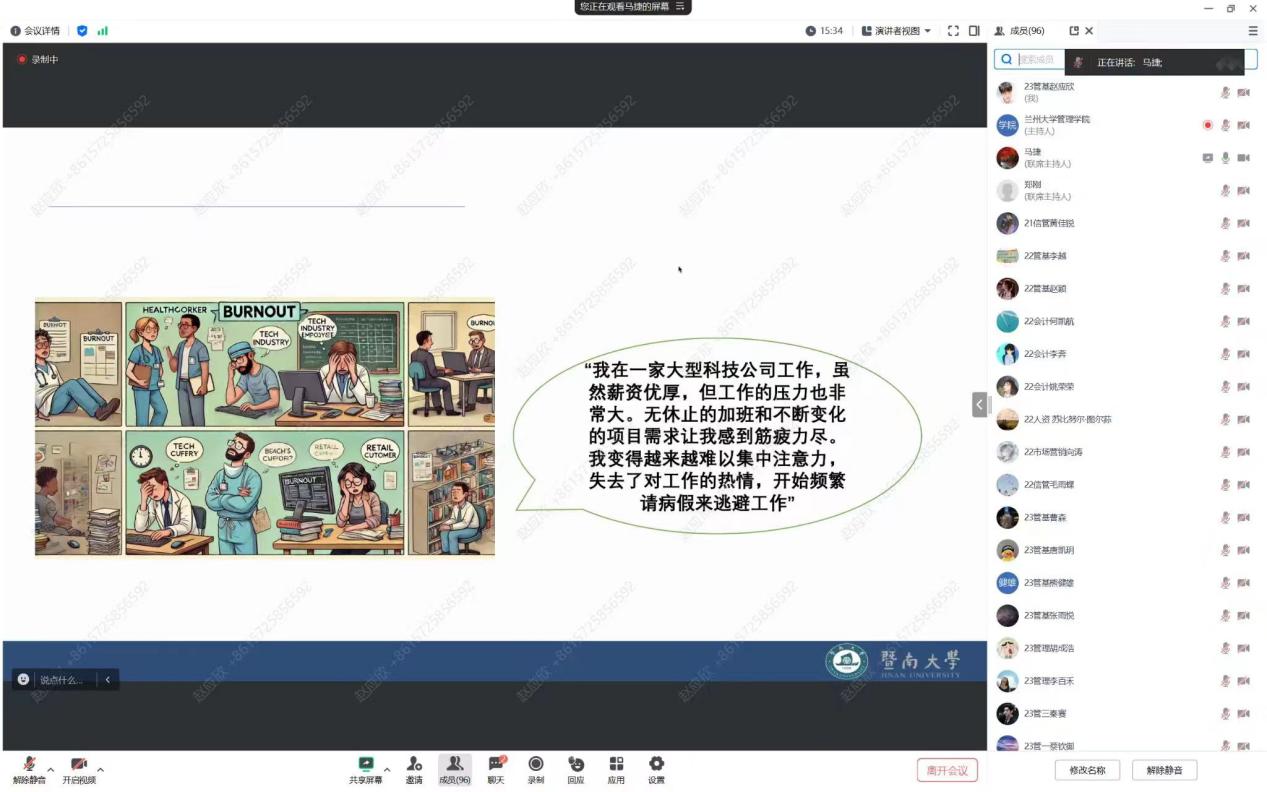Collapse the side panel with the edge arrow
This screenshot has width=1267, height=792.
(x=979, y=404)
